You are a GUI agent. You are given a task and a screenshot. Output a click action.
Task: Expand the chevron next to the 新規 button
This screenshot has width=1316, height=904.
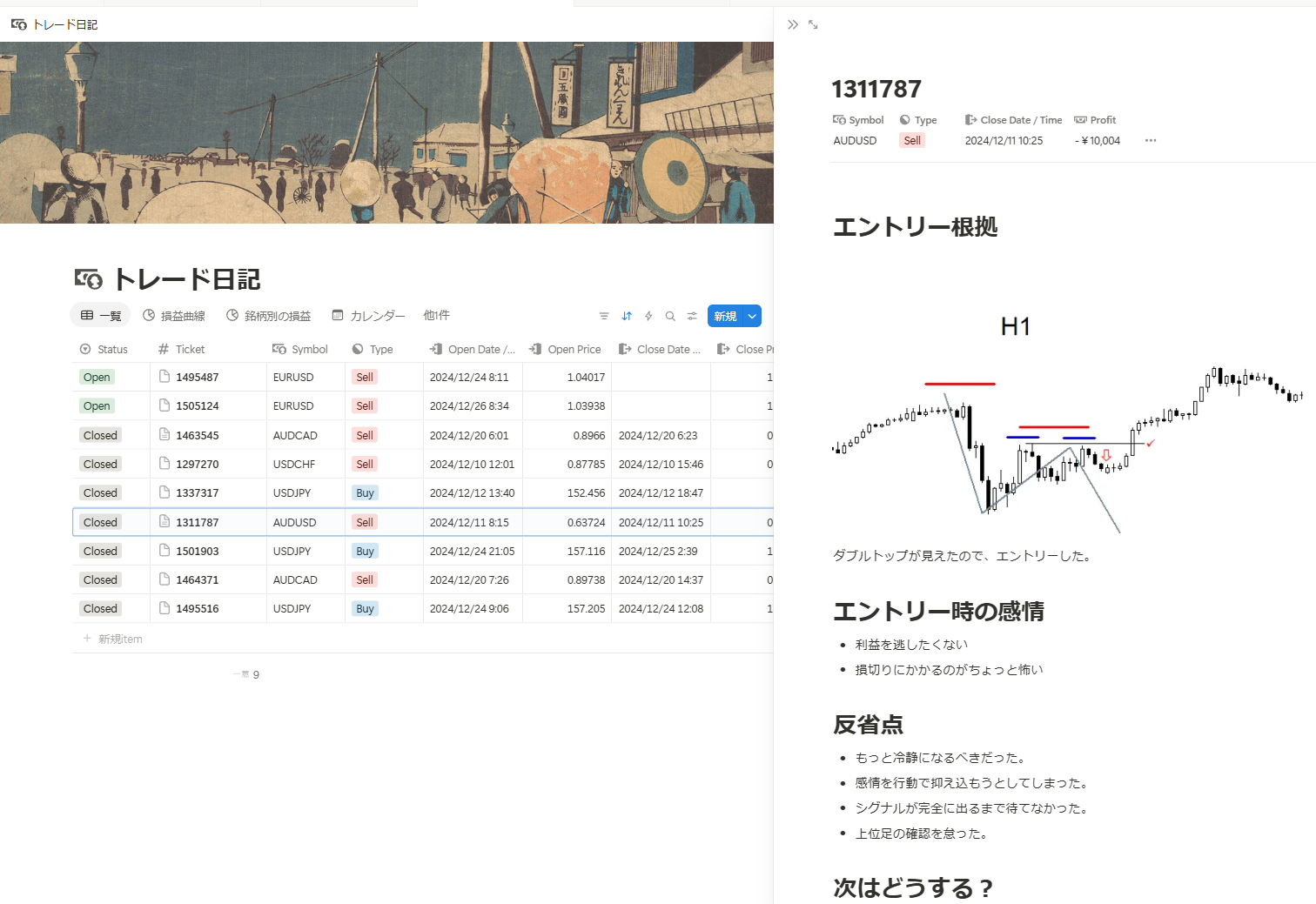coord(750,316)
